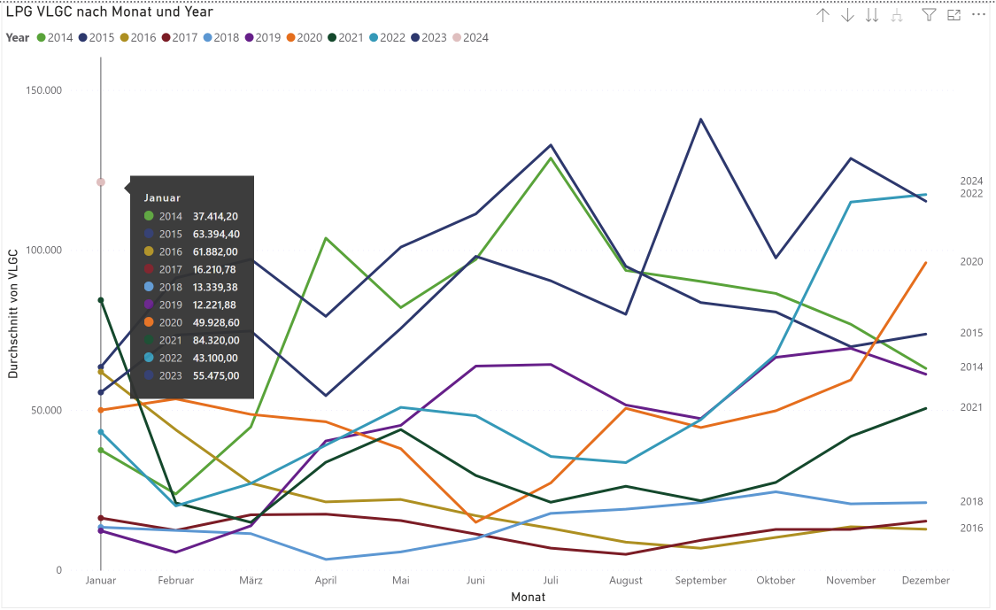Image resolution: width=996 pixels, height=610 pixels.
Task: Click the 2022 legend marker
Action: coord(375,38)
